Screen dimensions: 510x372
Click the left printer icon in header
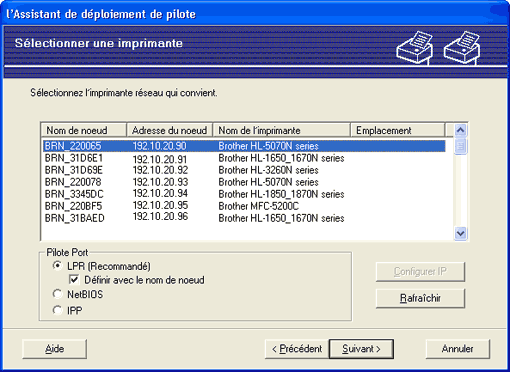pos(415,48)
